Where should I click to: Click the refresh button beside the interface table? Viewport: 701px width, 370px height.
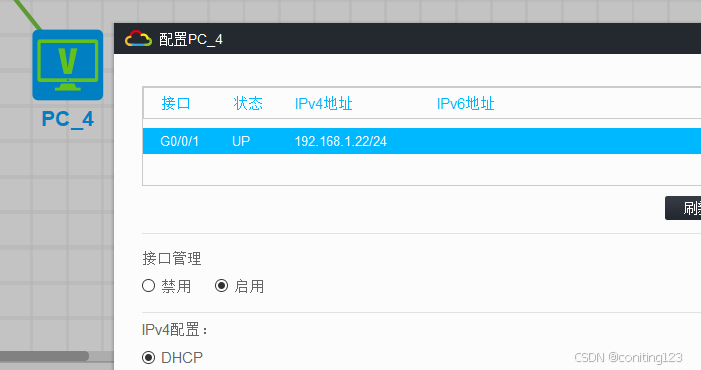683,208
